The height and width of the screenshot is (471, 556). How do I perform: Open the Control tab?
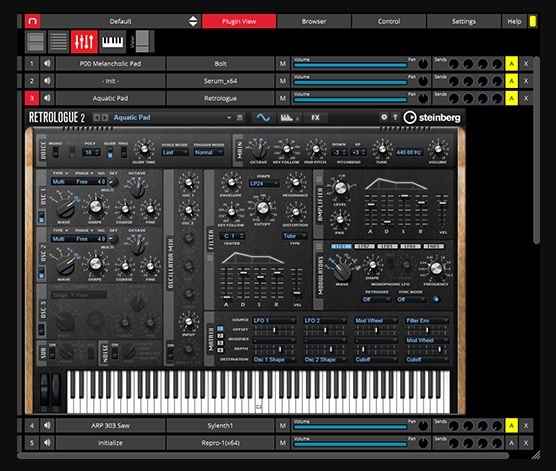point(389,21)
